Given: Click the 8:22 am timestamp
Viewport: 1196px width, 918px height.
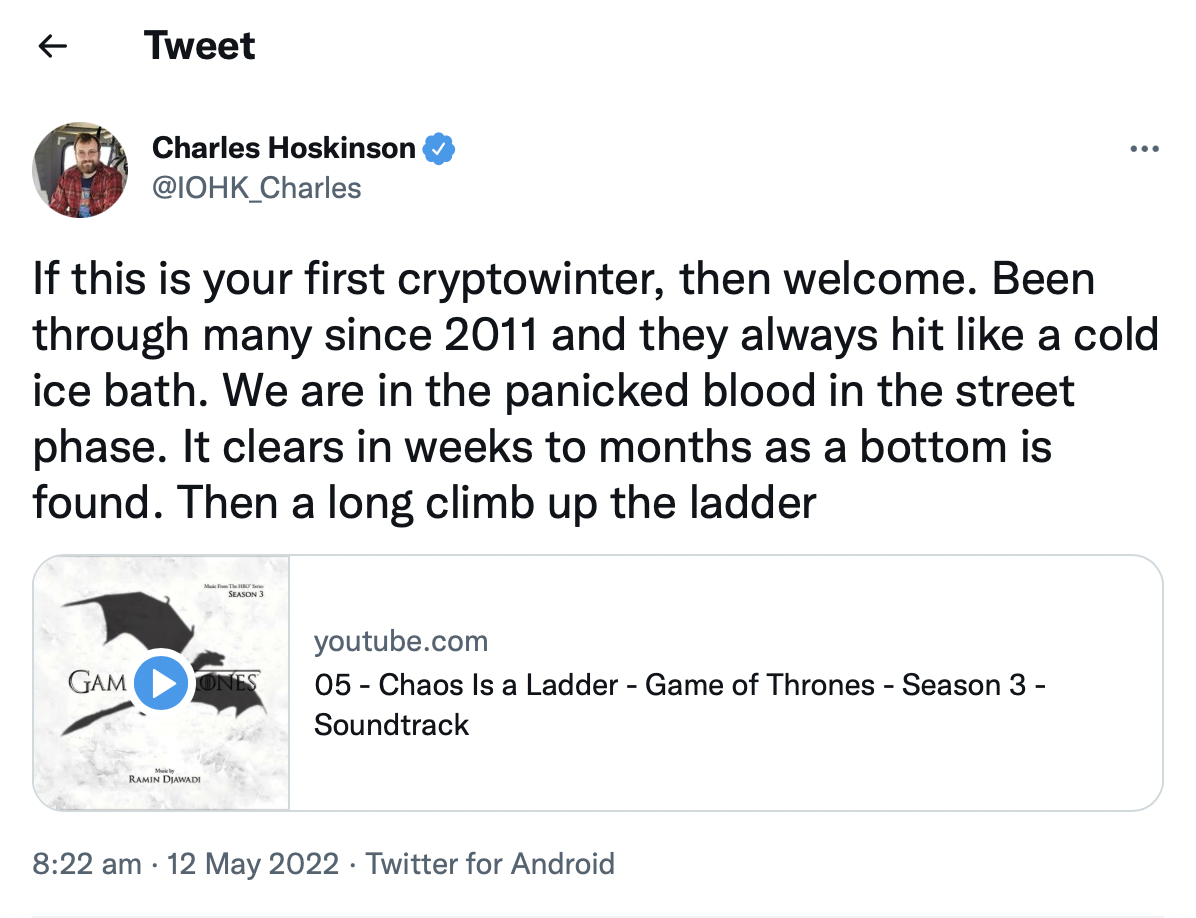Looking at the screenshot, I should pyautogui.click(x=87, y=863).
